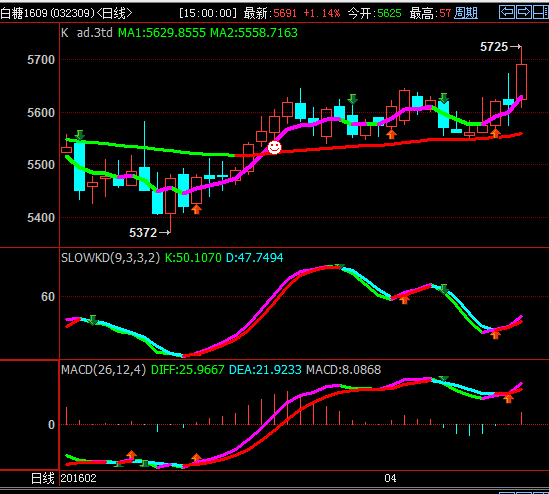Click the leftmost orange arrow in MACD panel
549x494 pixels.
[131, 454]
